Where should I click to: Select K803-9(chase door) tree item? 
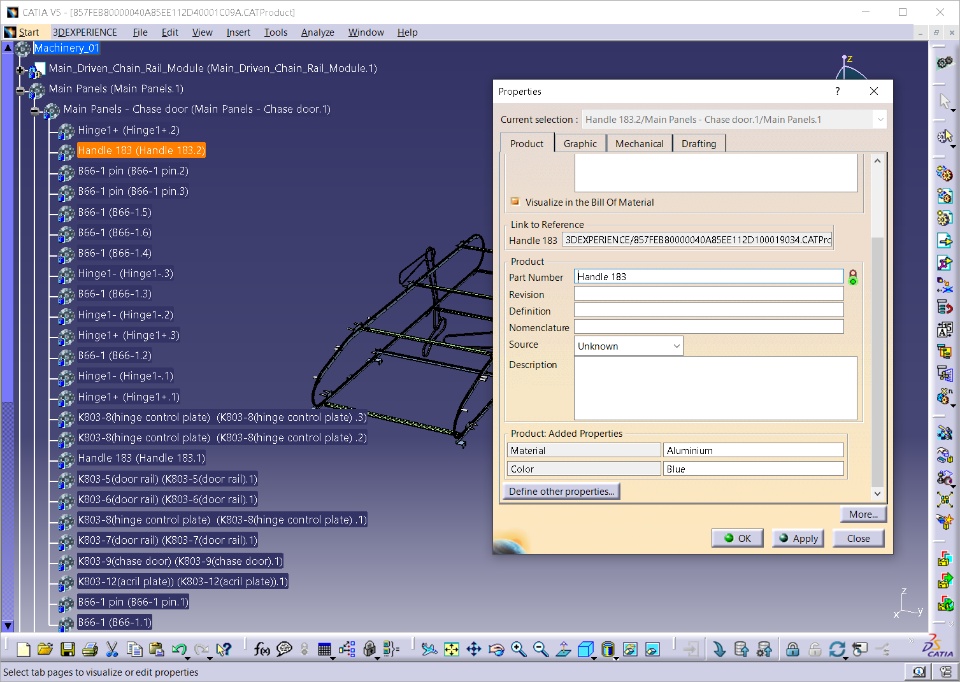pos(179,561)
